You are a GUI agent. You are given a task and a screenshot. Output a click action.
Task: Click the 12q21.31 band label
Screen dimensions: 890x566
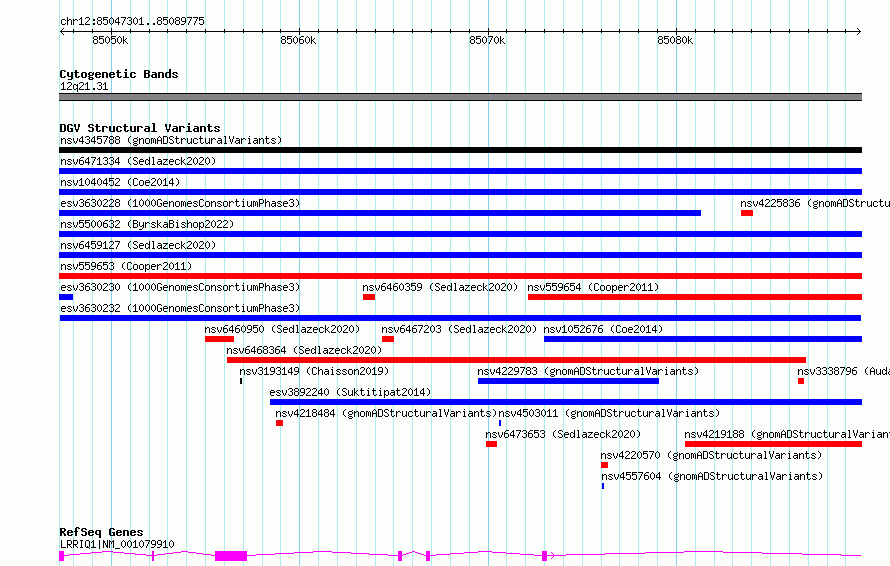pos(84,86)
